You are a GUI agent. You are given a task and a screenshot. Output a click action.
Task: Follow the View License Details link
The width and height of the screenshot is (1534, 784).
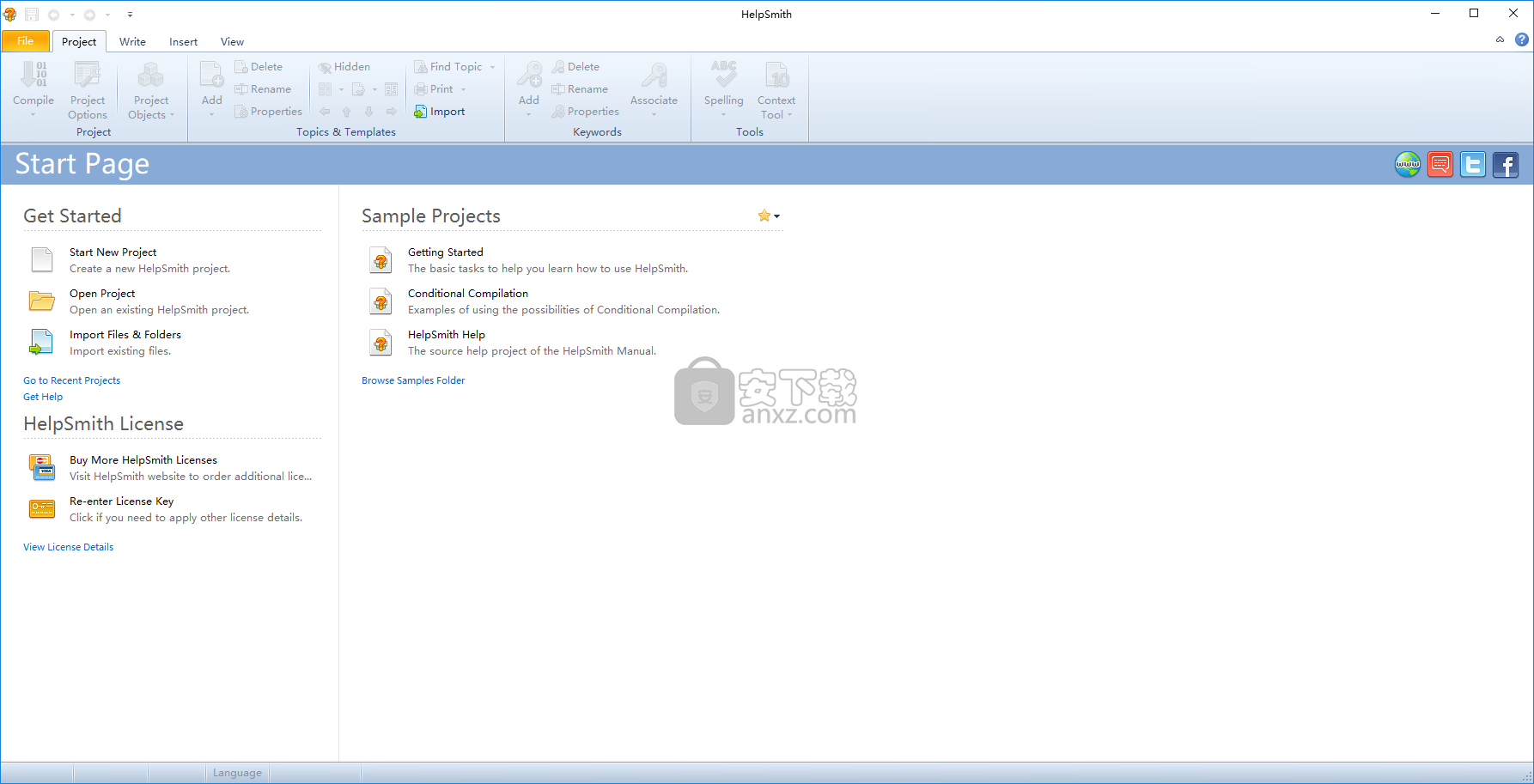pos(68,547)
